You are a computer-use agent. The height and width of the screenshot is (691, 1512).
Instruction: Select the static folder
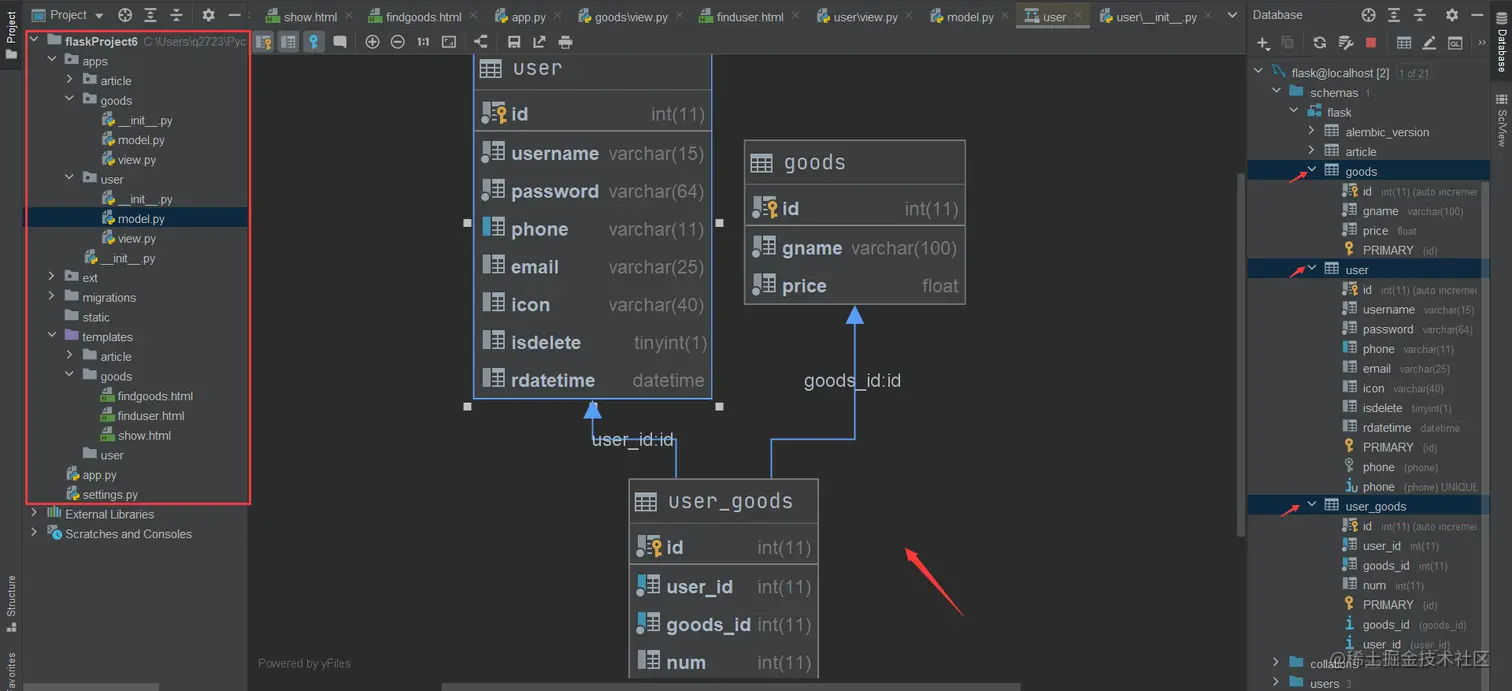[x=96, y=317]
